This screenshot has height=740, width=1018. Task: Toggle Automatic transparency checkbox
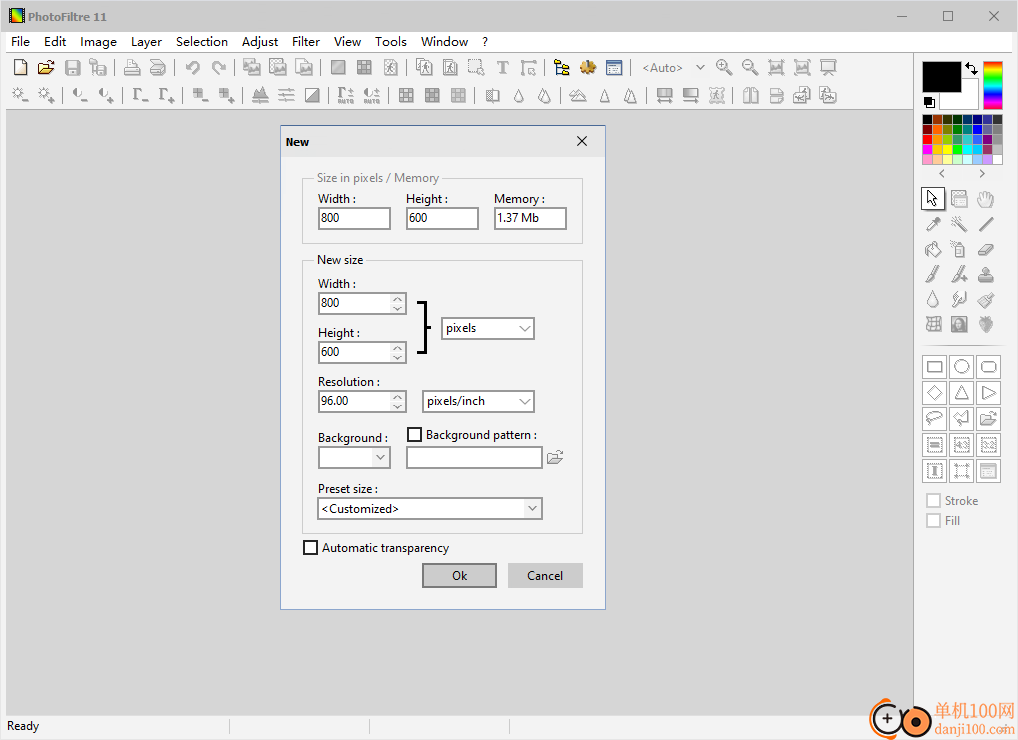coord(310,548)
